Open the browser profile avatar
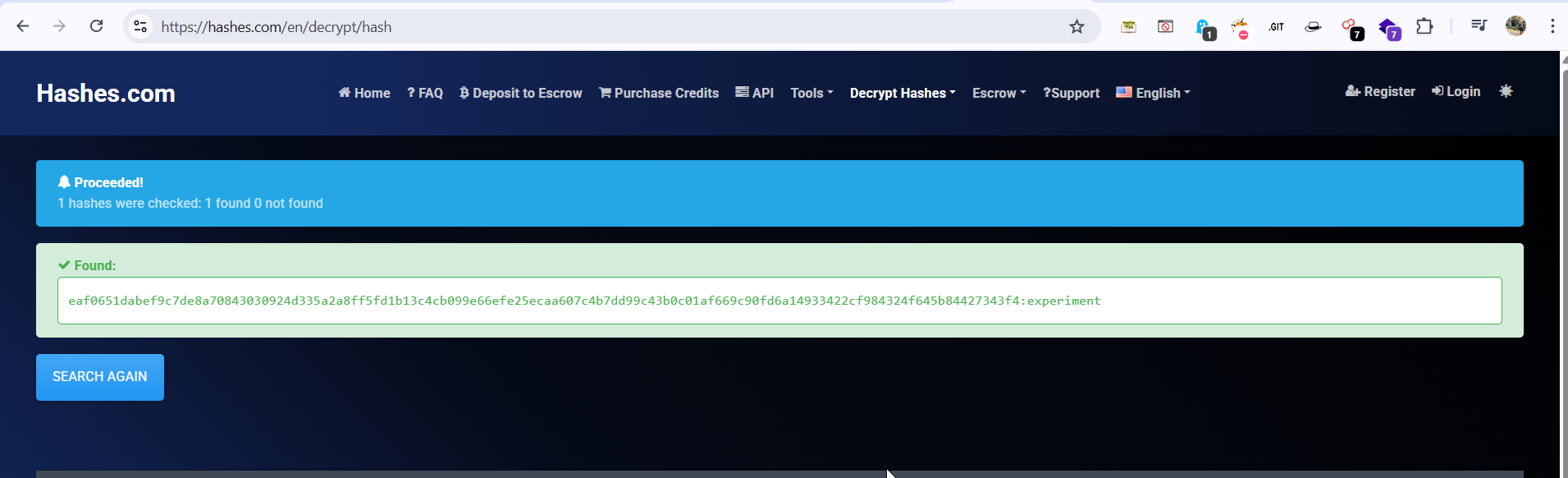1568x478 pixels. click(1515, 26)
